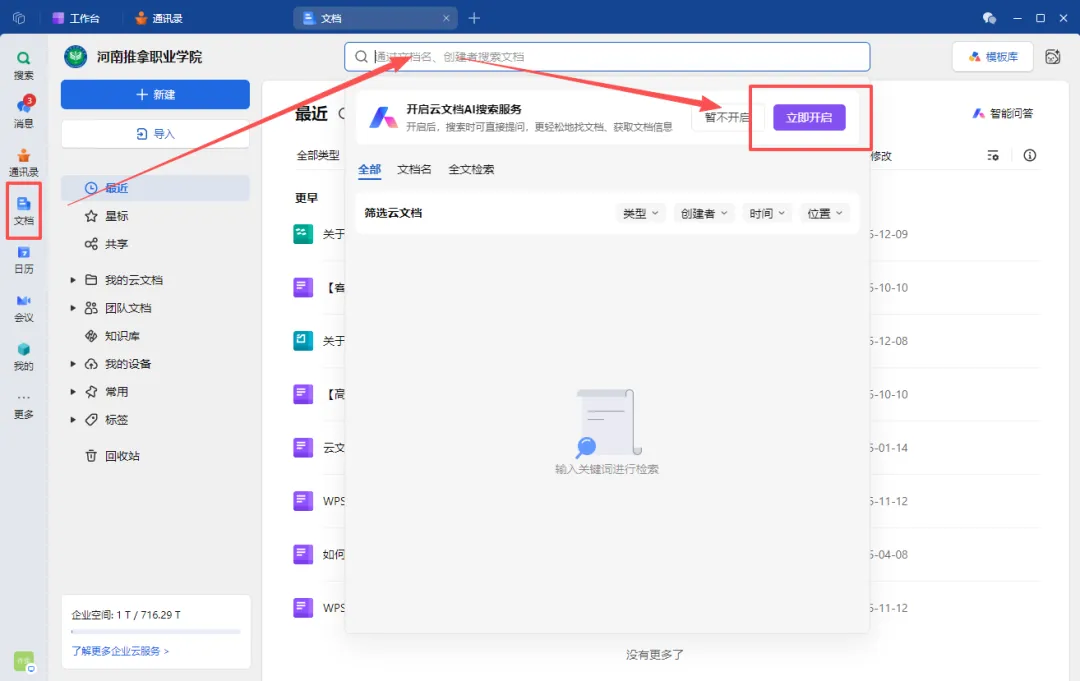Switch to 文档名 search tab
1080x681 pixels.
(x=414, y=169)
